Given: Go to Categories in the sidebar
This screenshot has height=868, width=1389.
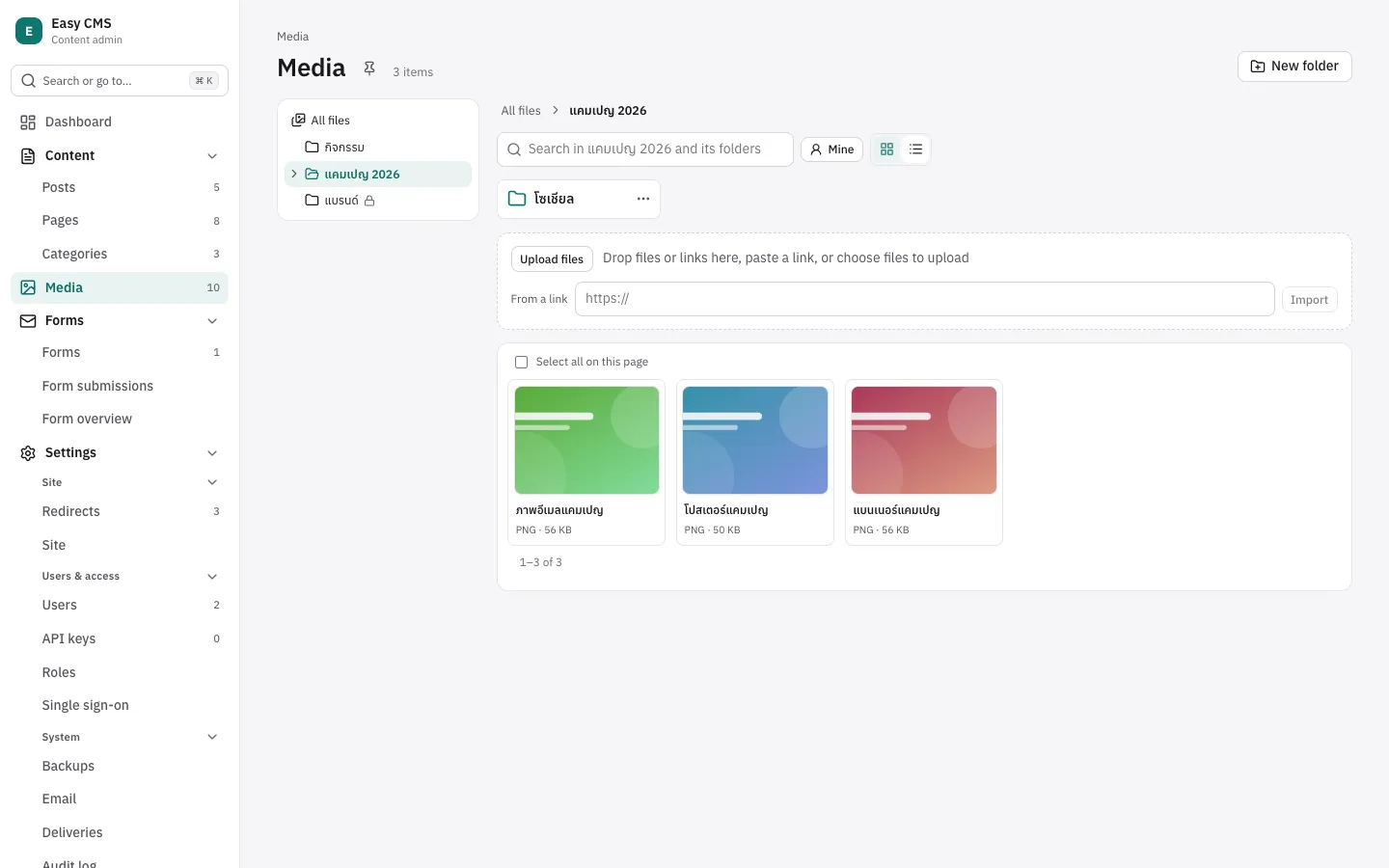Looking at the screenshot, I should 120,254.
